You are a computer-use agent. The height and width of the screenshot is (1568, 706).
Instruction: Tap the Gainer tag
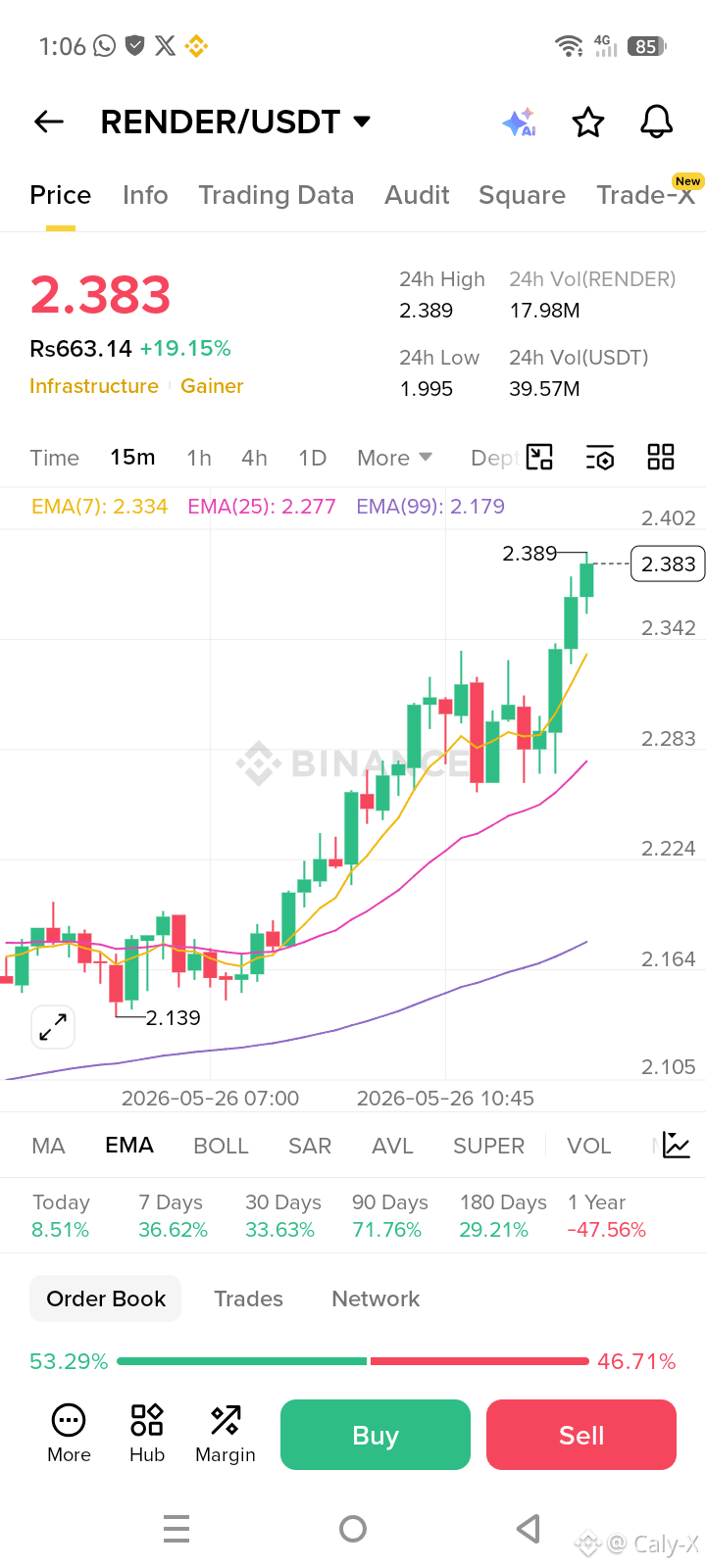point(212,386)
